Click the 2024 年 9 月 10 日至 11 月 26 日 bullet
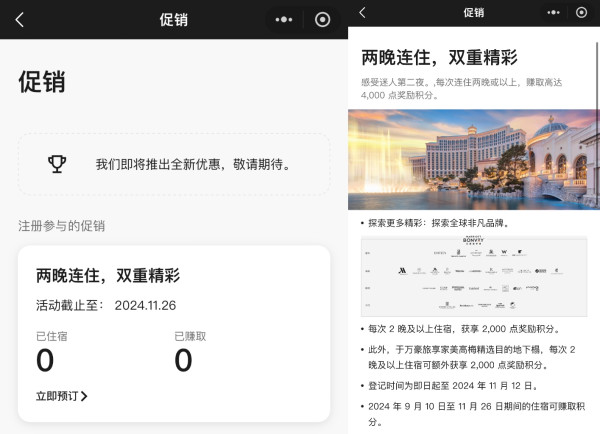Screen dimensions: 600x434 [477, 414]
